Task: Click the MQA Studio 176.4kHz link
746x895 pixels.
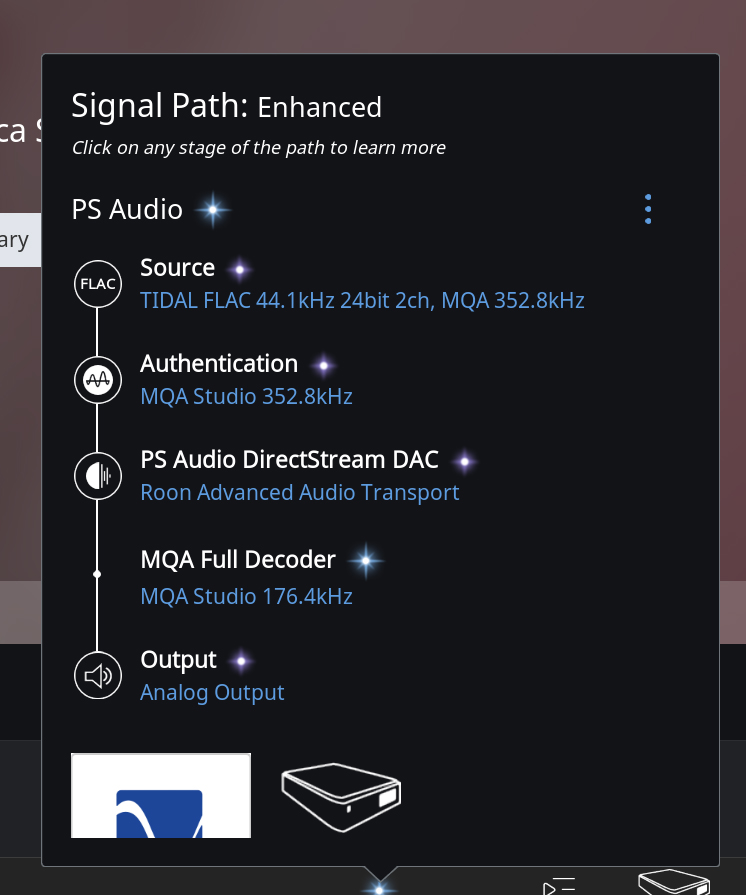Action: tap(246, 596)
